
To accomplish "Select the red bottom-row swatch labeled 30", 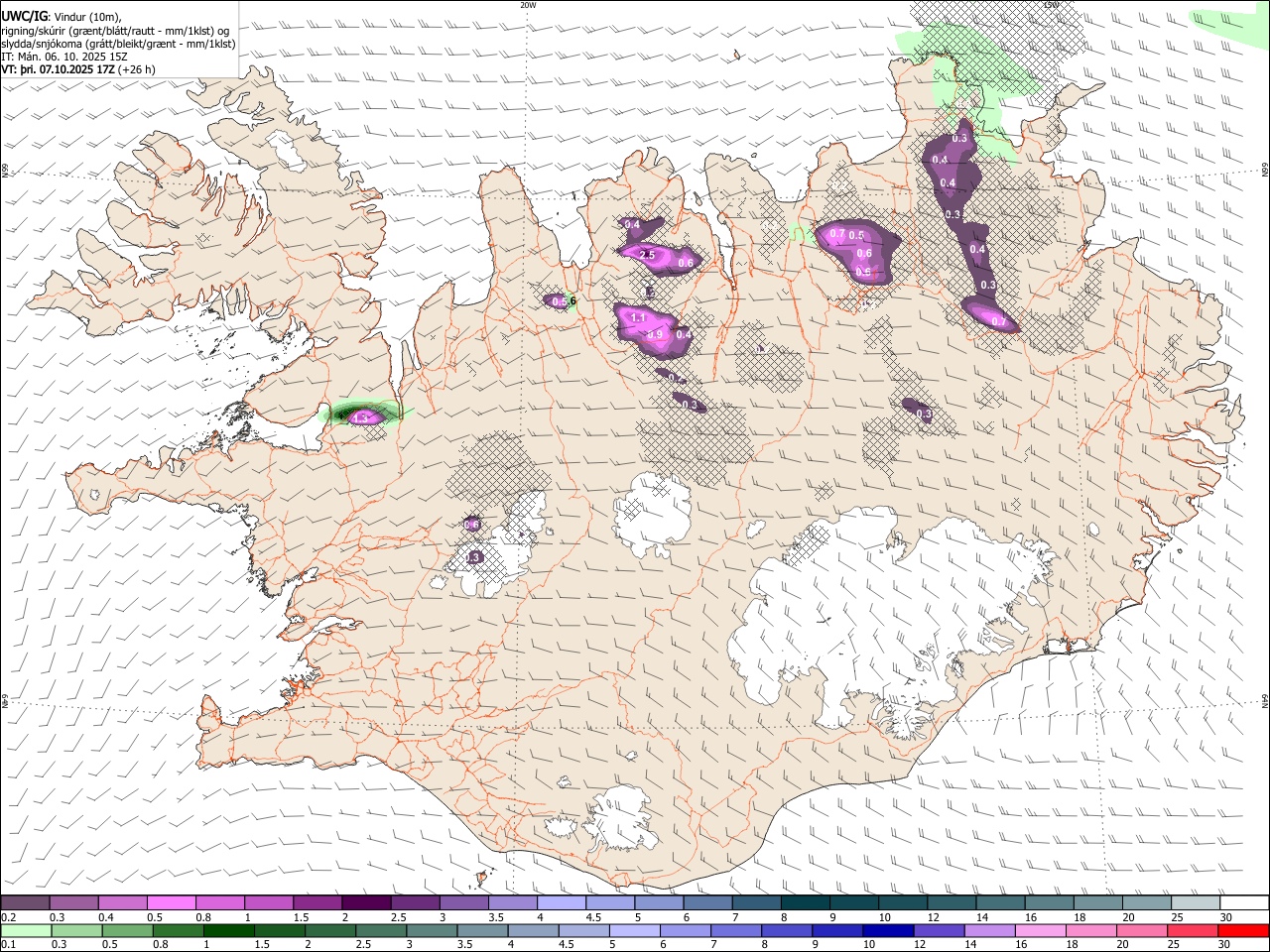I will click(x=1245, y=930).
